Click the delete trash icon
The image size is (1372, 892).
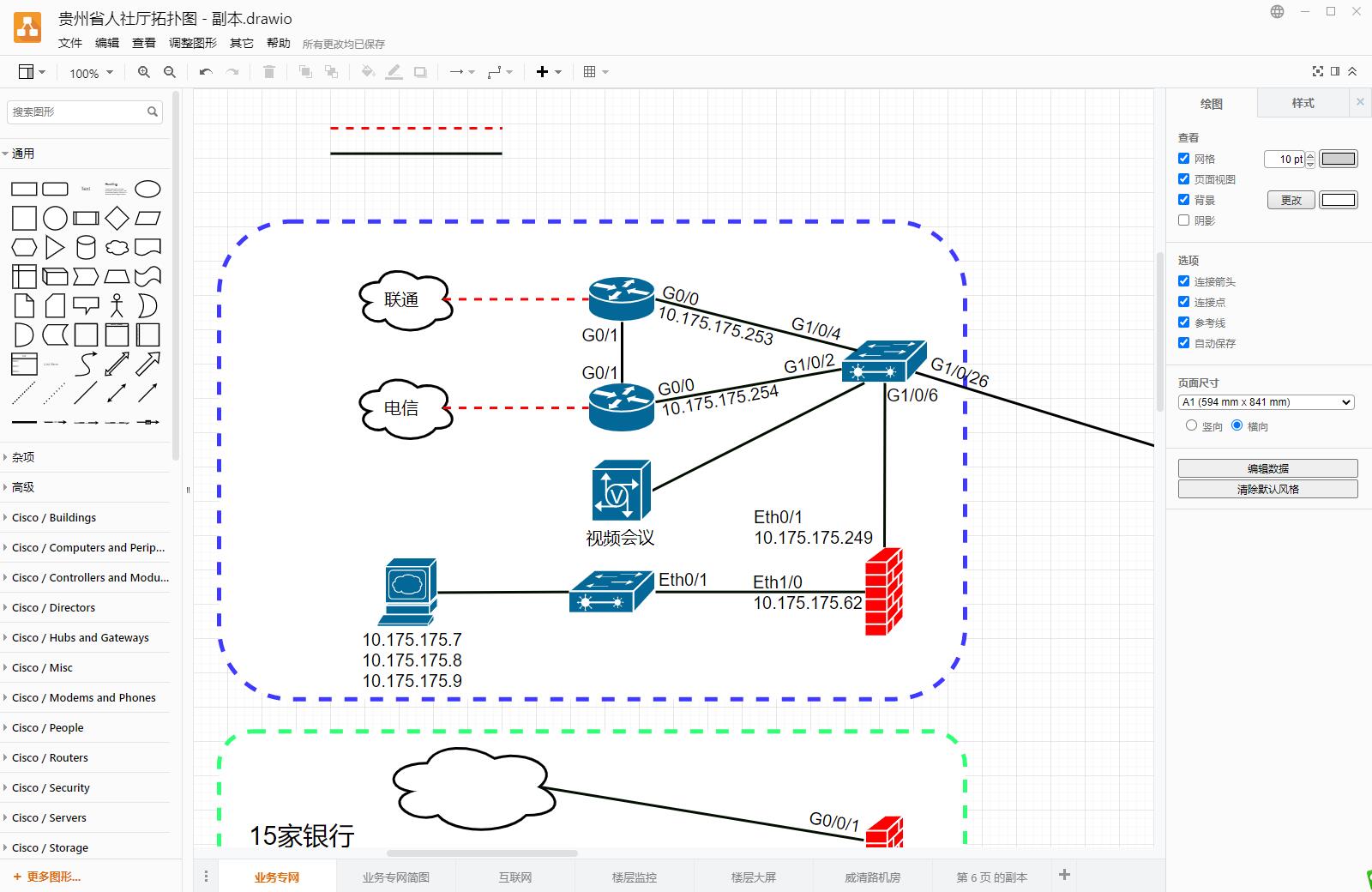click(269, 73)
